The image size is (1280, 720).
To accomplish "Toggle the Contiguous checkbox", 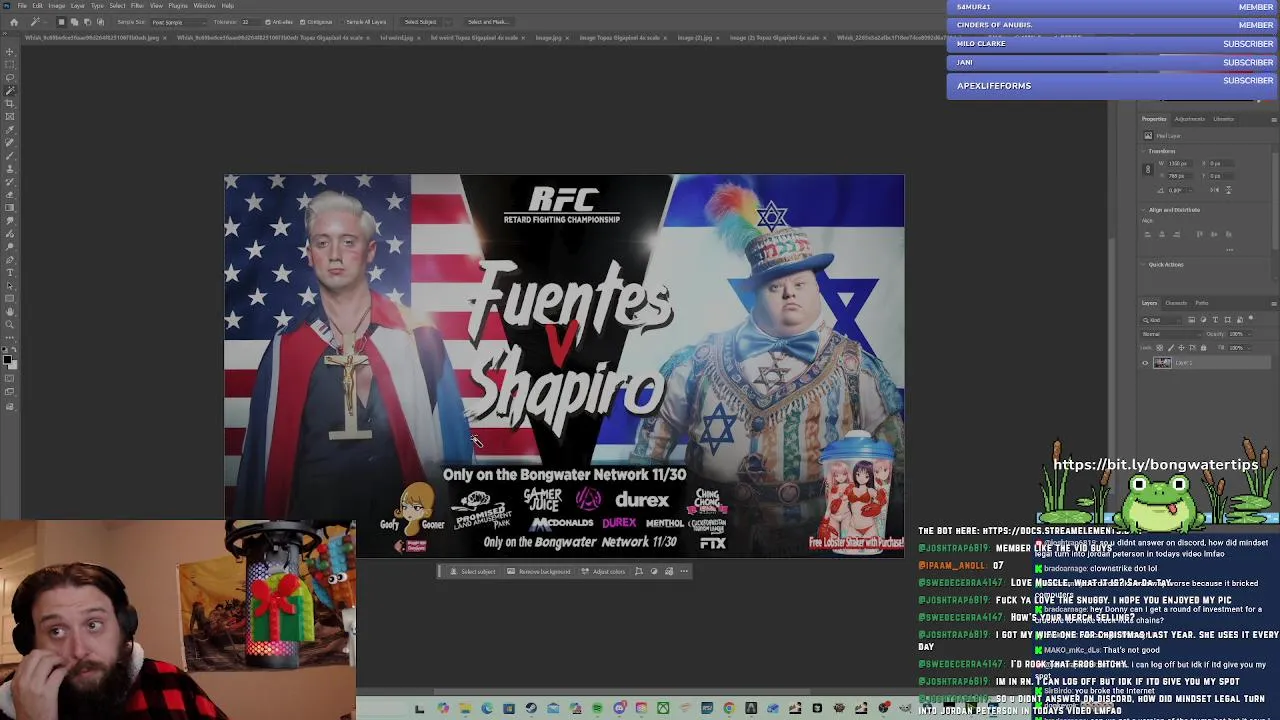I will click(302, 21).
